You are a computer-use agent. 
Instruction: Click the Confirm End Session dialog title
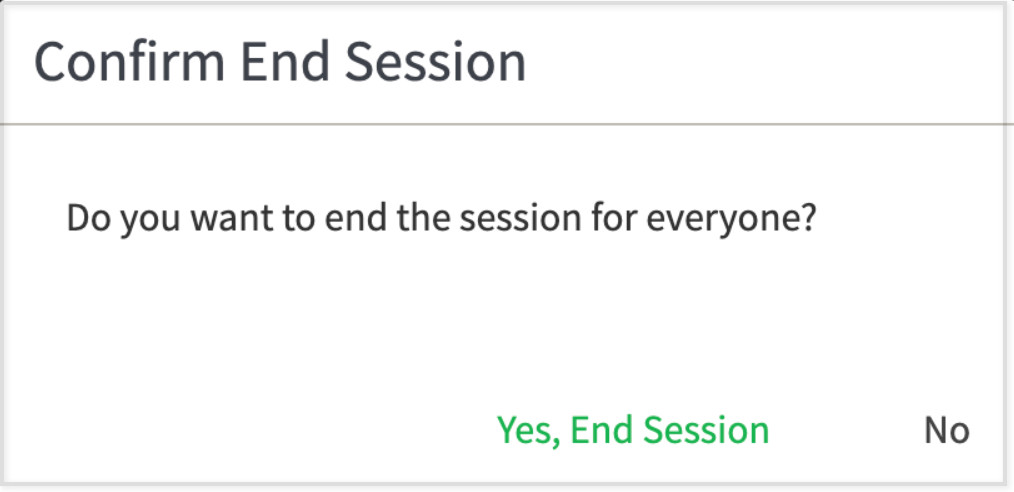pos(280,63)
